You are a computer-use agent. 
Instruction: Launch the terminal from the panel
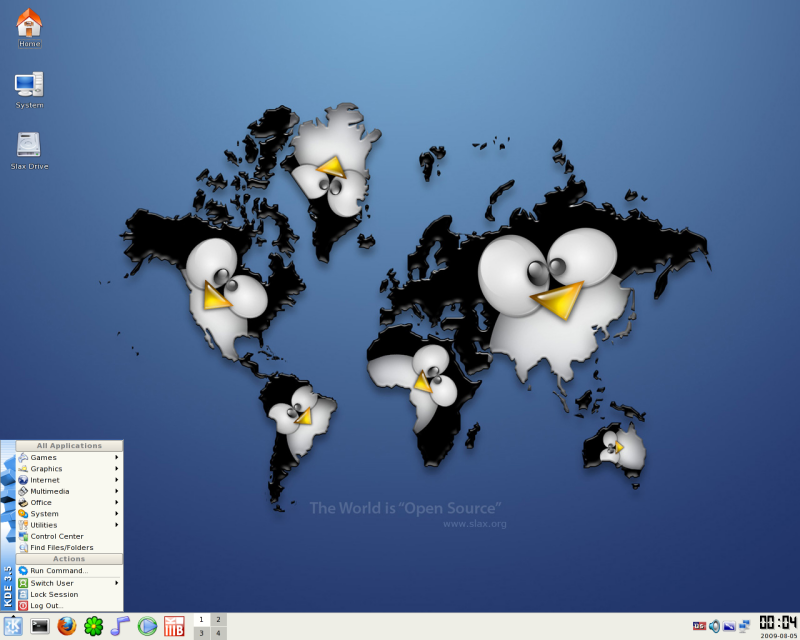[x=40, y=626]
